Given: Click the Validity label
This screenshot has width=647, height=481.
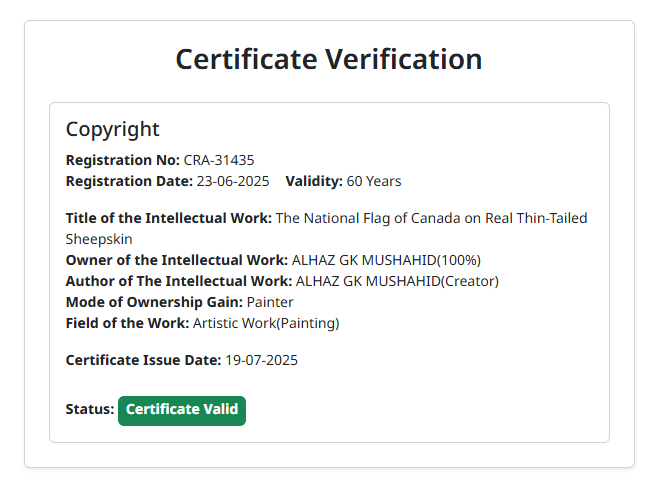Looking at the screenshot, I should [313, 181].
